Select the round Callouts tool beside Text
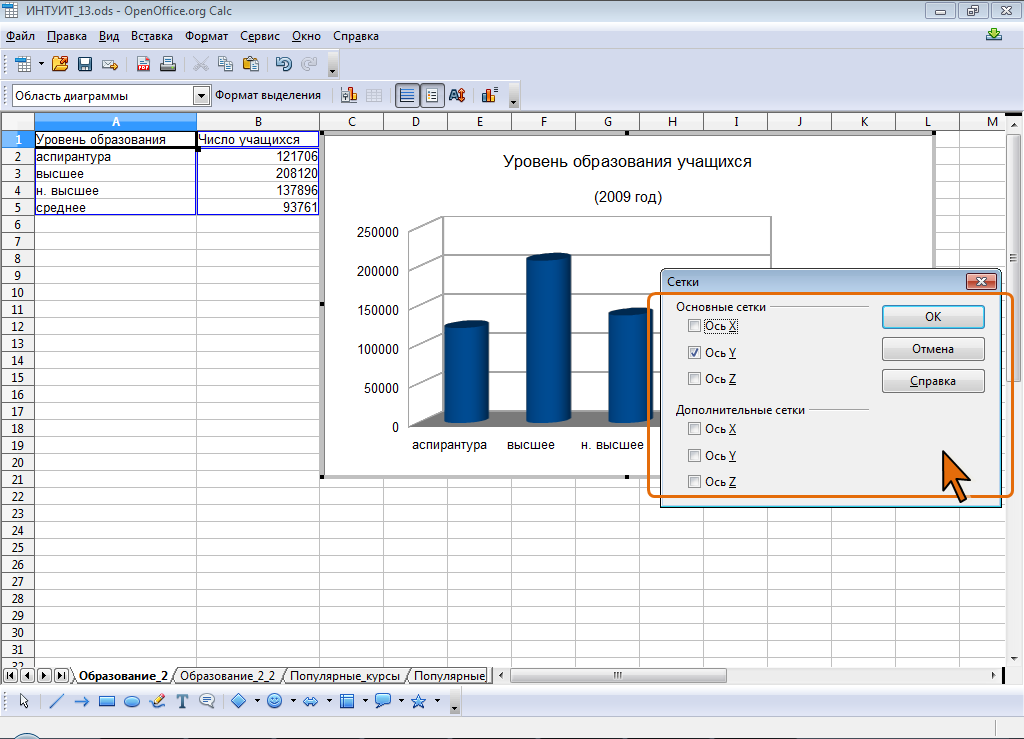Screen dimensions: 1024x739 [x=207, y=701]
